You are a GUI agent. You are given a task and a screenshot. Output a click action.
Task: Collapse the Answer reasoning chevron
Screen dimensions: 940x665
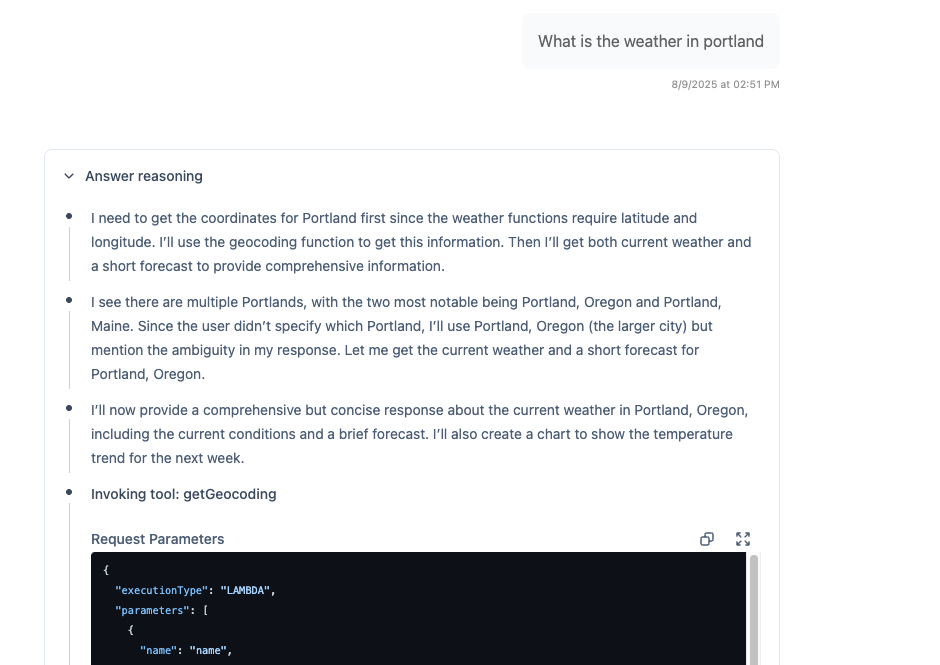69,176
